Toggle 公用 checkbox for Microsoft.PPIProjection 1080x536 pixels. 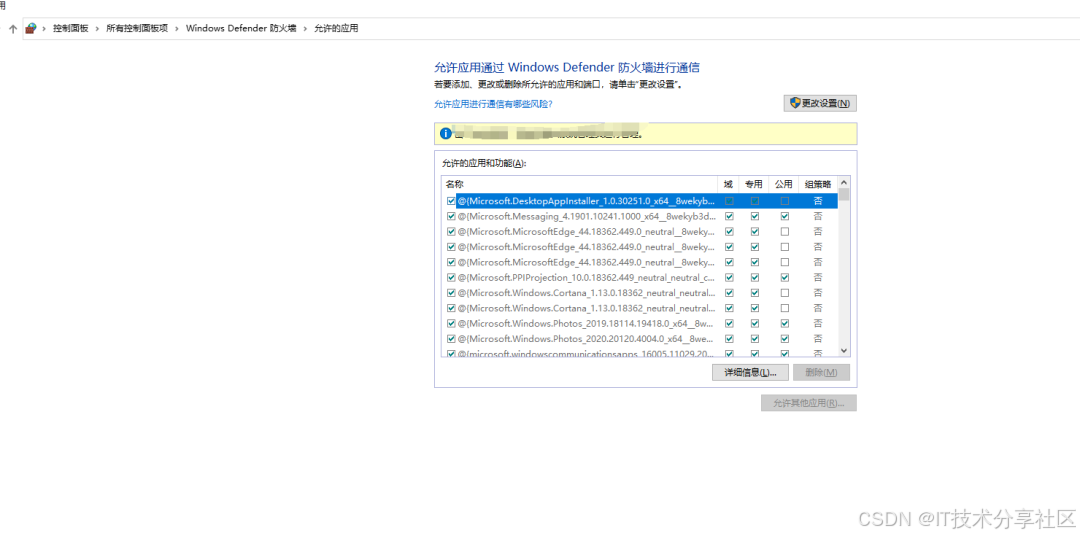click(x=785, y=278)
